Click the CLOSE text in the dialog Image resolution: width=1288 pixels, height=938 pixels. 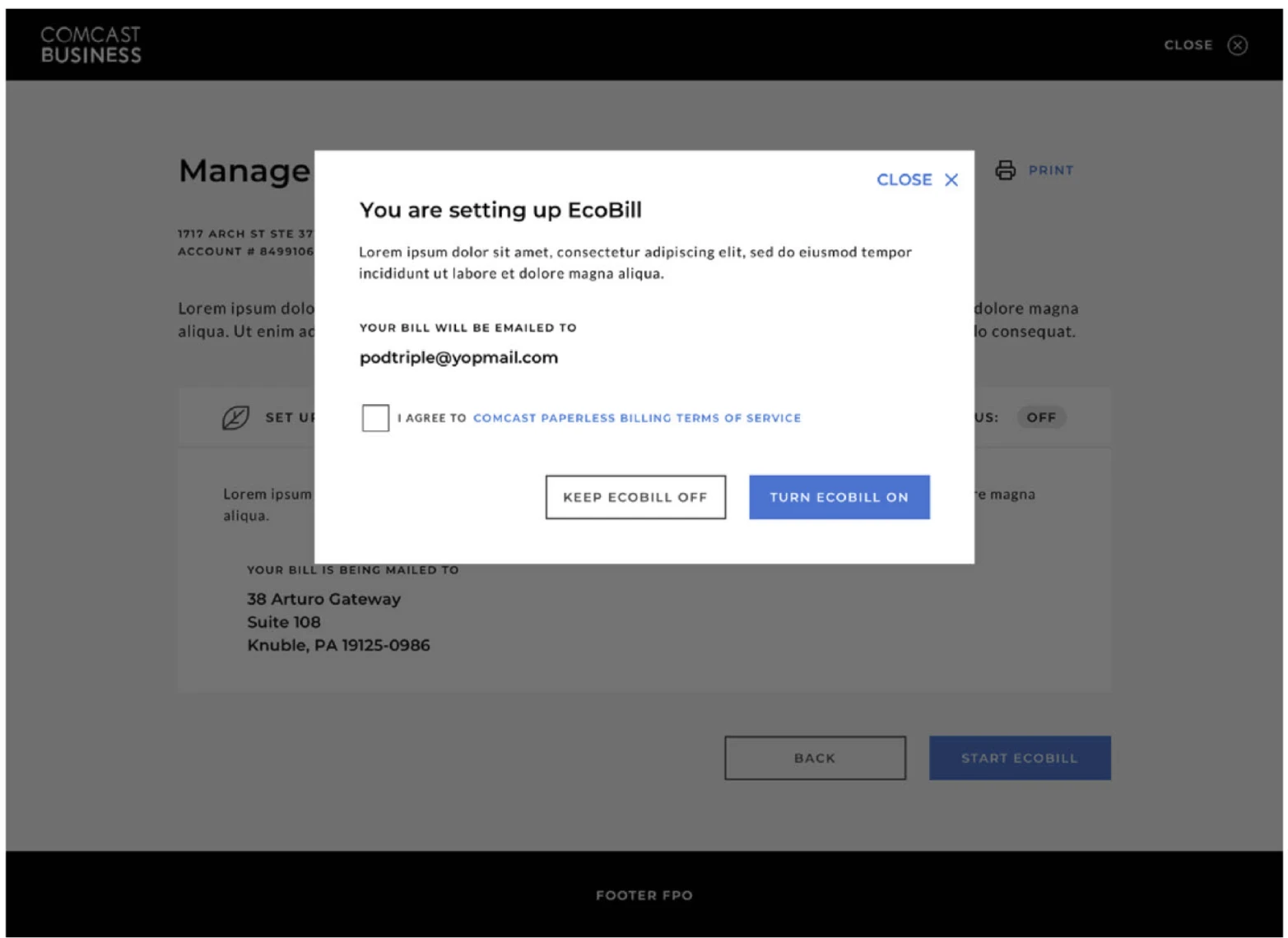(903, 179)
